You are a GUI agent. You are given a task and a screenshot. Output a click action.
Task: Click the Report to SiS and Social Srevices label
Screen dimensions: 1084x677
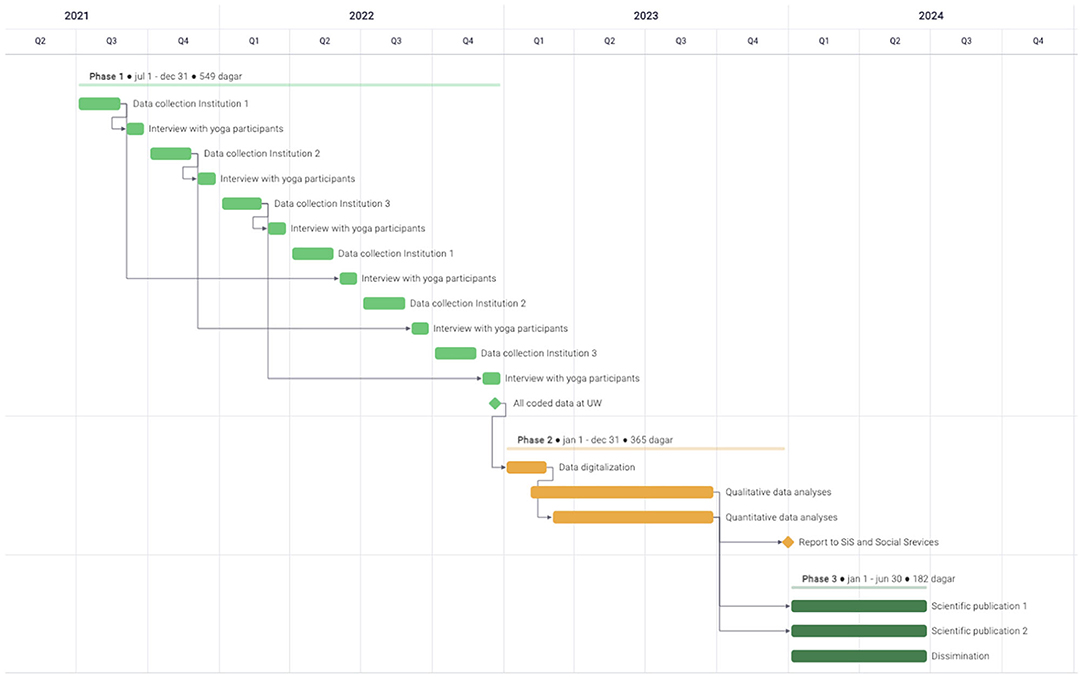(869, 542)
